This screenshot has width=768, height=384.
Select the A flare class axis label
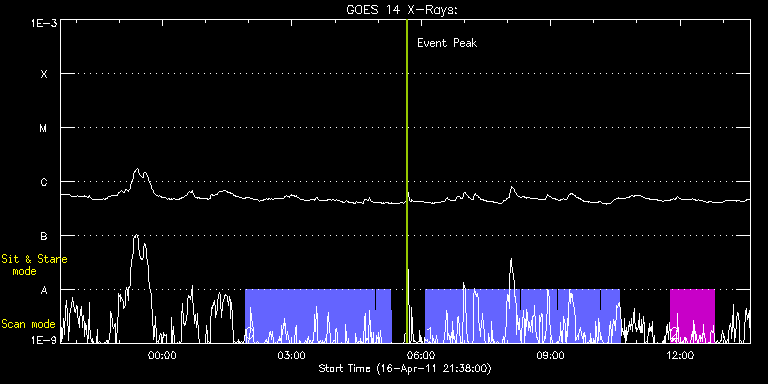(x=44, y=290)
